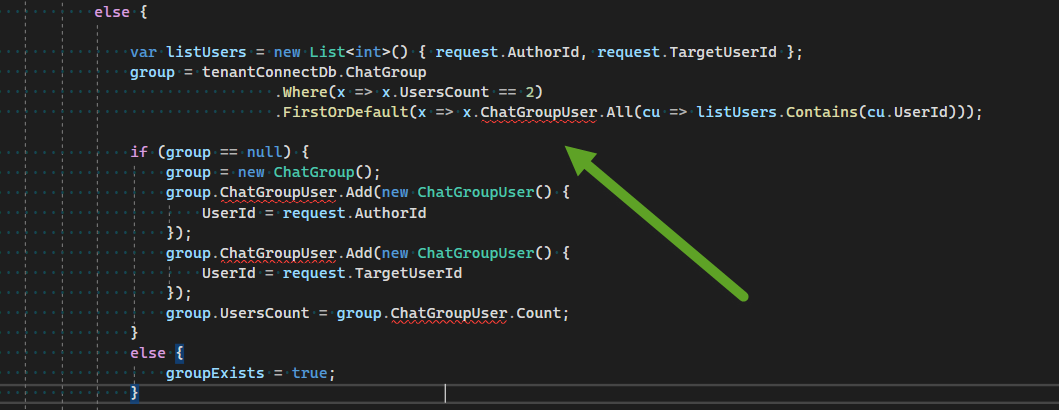This screenshot has width=1059, height=410.
Task: Click 'else' keyword above the listUsers declaration
Action: (x=112, y=12)
